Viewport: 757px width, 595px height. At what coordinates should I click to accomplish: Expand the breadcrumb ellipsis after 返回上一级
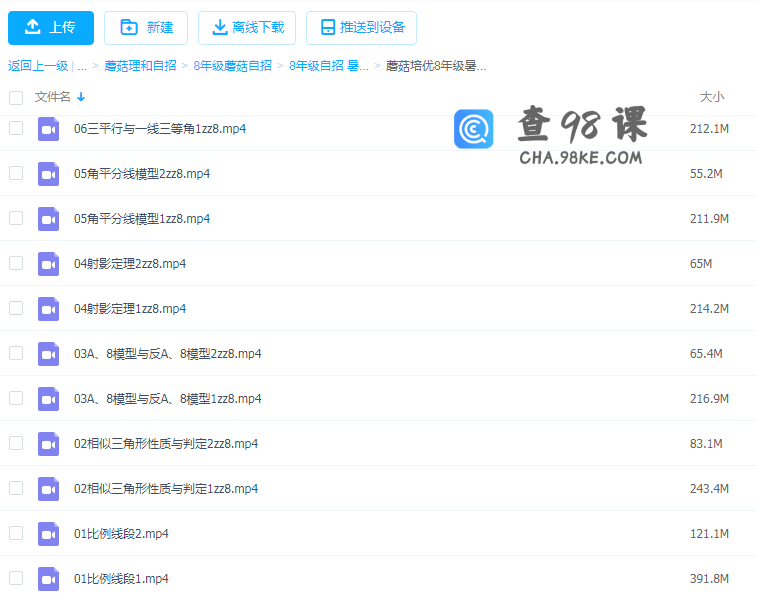coord(82,66)
